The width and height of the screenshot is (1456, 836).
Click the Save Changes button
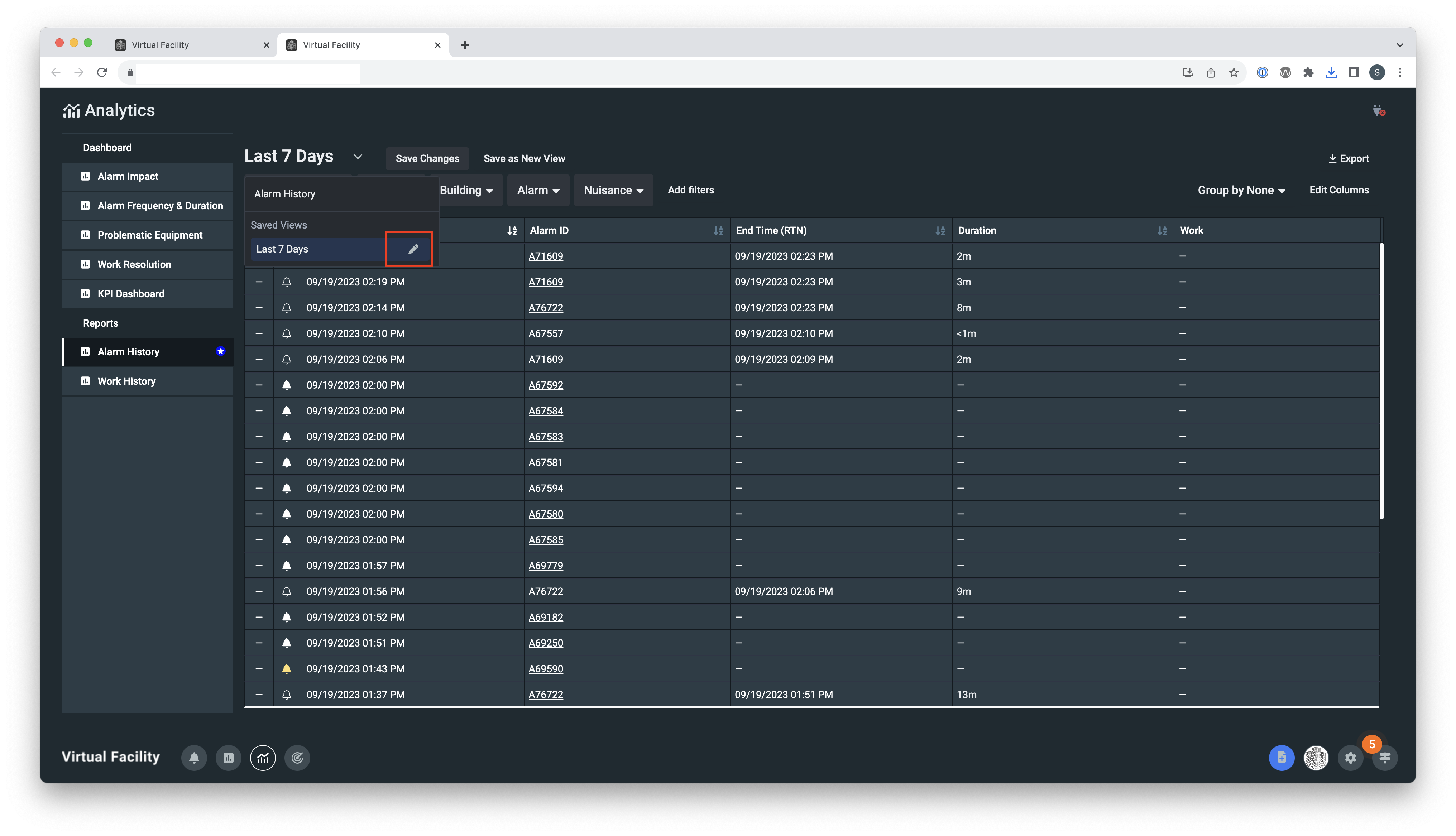pos(427,158)
